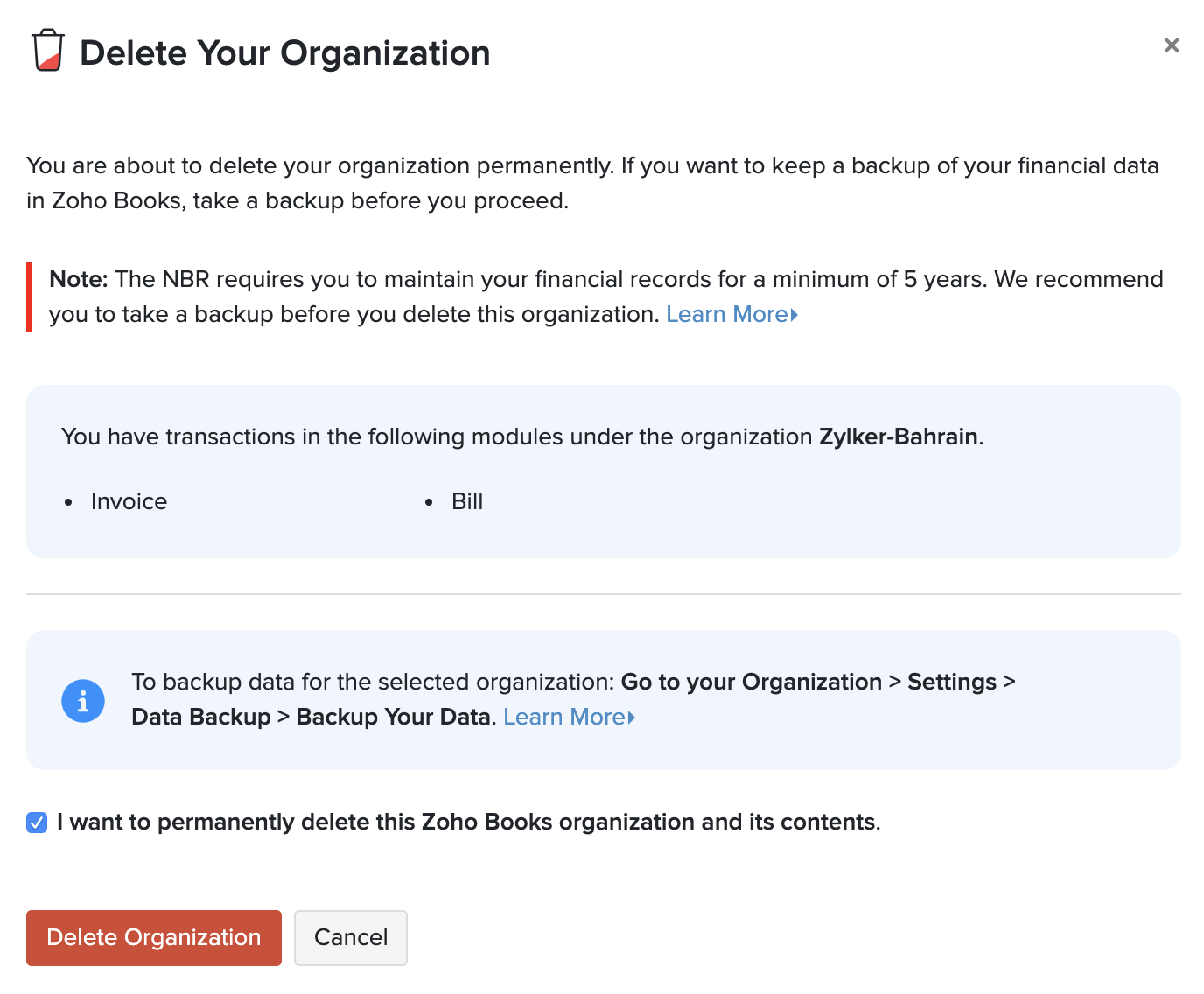
Task: Click the bold 'Backup Your Data' text
Action: 393,717
